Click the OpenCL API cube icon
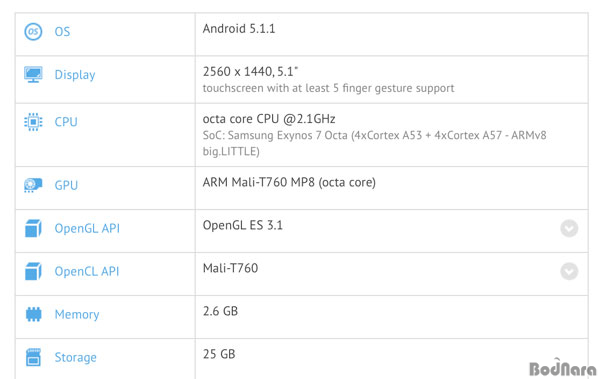The height and width of the screenshot is (379, 600). [33, 271]
